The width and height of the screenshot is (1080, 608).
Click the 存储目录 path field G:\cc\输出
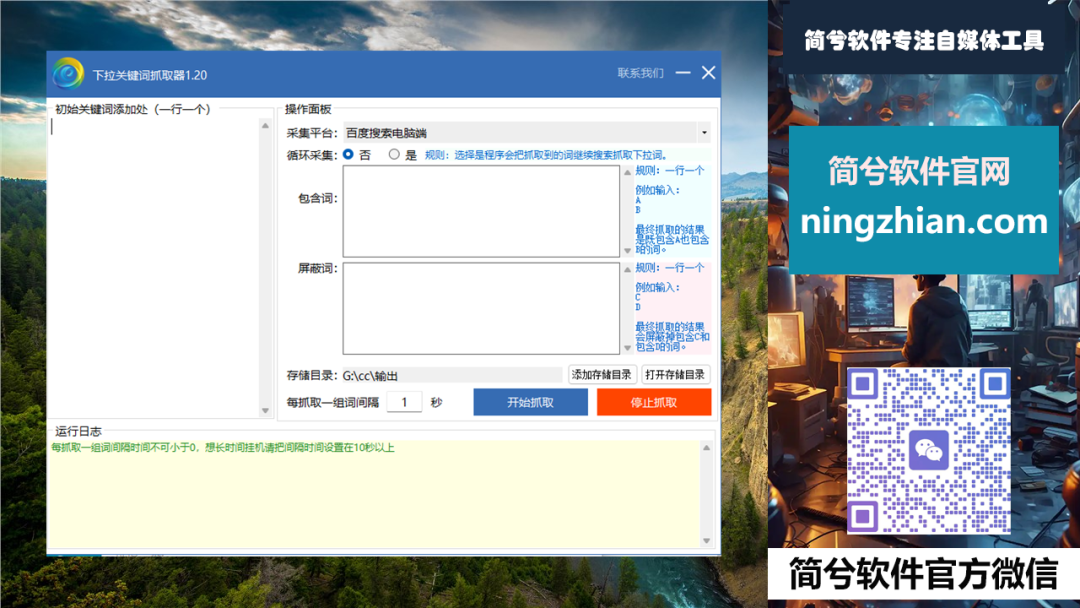point(452,375)
